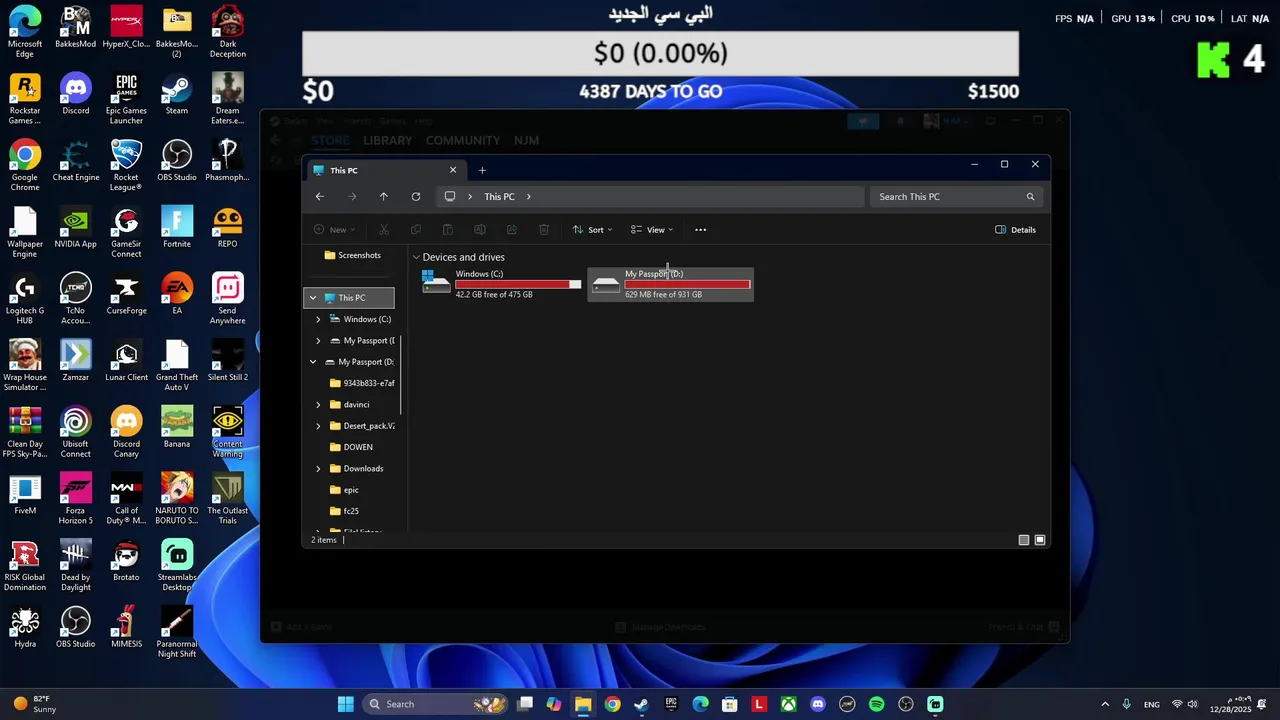Click the search magnifier in Explorer
1280x720 pixels.
click(x=1030, y=197)
